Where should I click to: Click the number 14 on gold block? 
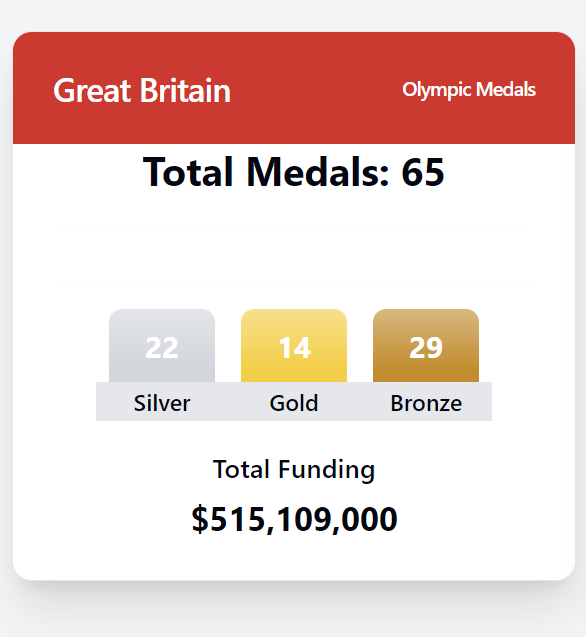(295, 348)
